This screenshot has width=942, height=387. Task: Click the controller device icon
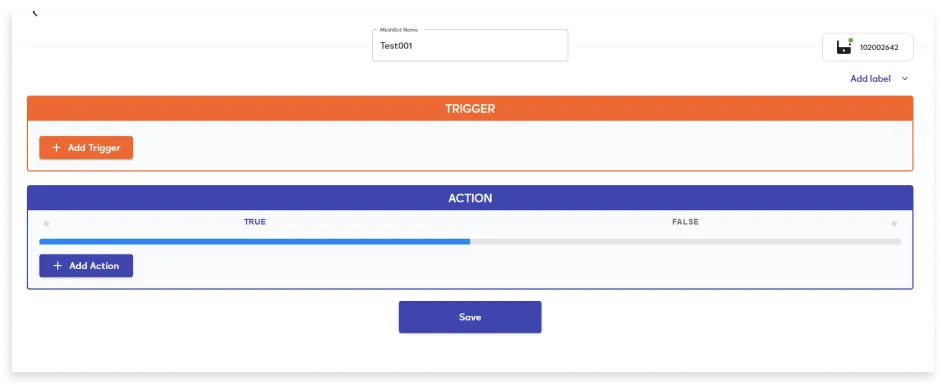[844, 47]
